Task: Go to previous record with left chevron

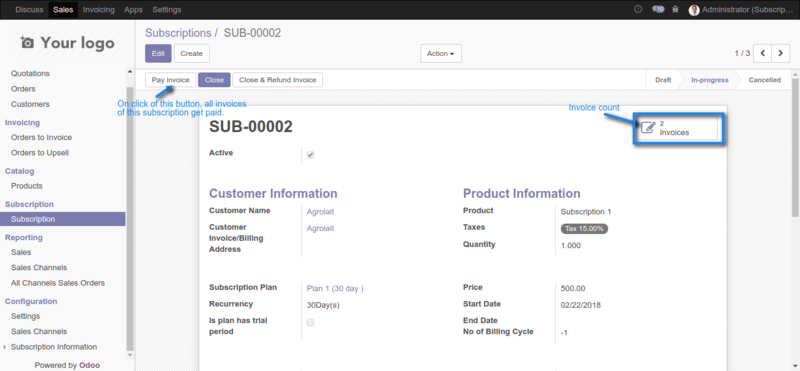Action: coord(762,53)
